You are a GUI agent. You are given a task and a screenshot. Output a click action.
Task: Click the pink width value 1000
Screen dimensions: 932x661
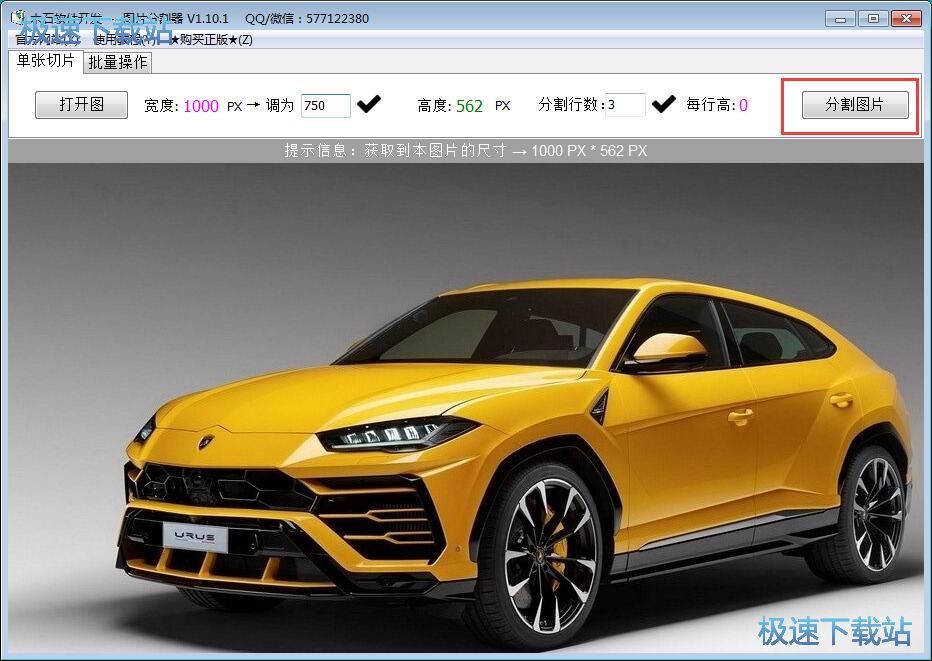click(x=201, y=106)
